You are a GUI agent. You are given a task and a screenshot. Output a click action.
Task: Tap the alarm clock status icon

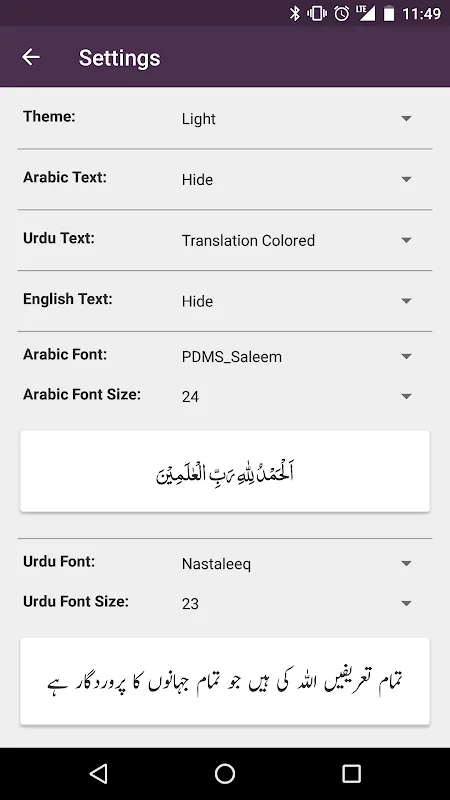(341, 13)
